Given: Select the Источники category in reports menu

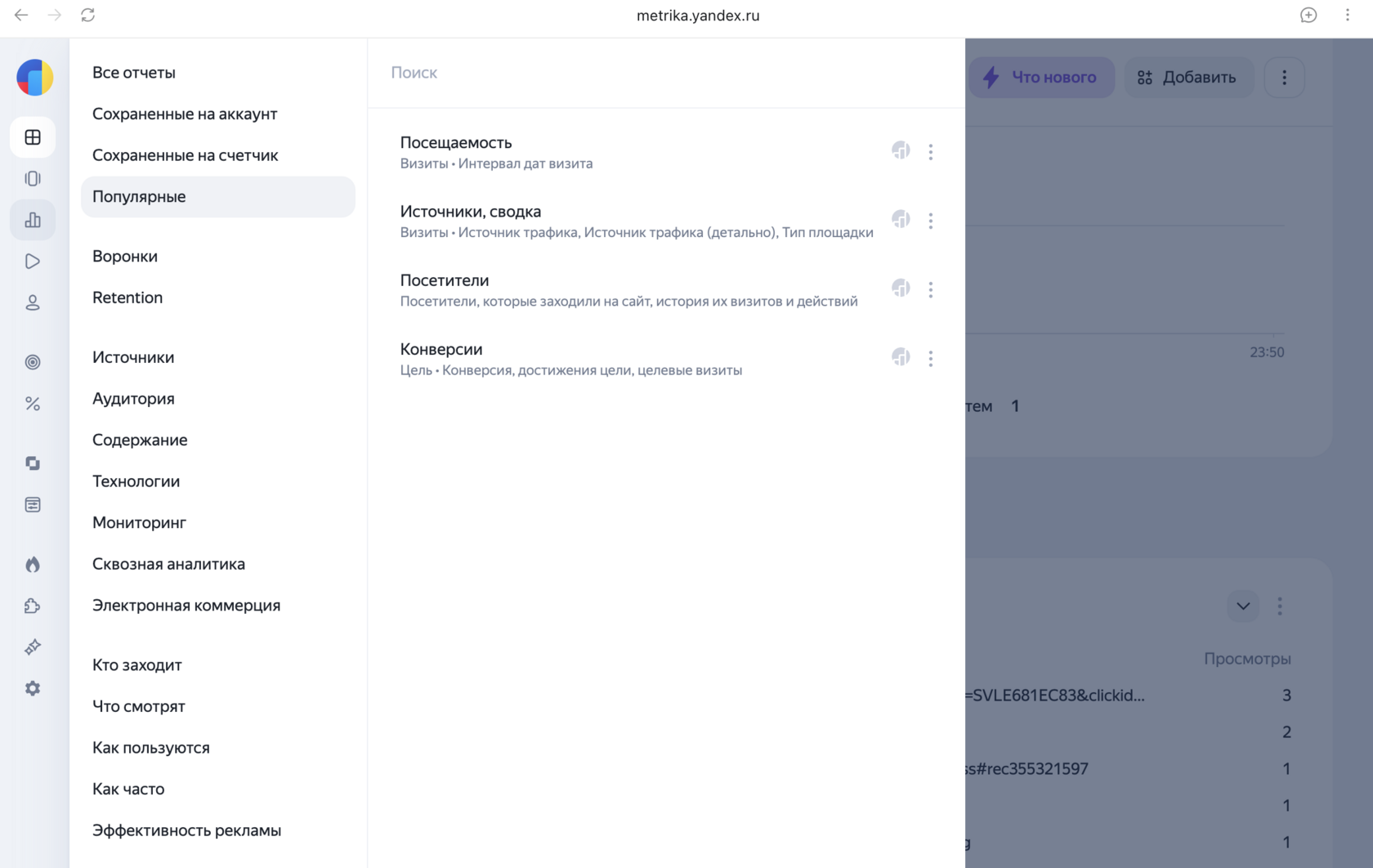Looking at the screenshot, I should pyautogui.click(x=133, y=357).
